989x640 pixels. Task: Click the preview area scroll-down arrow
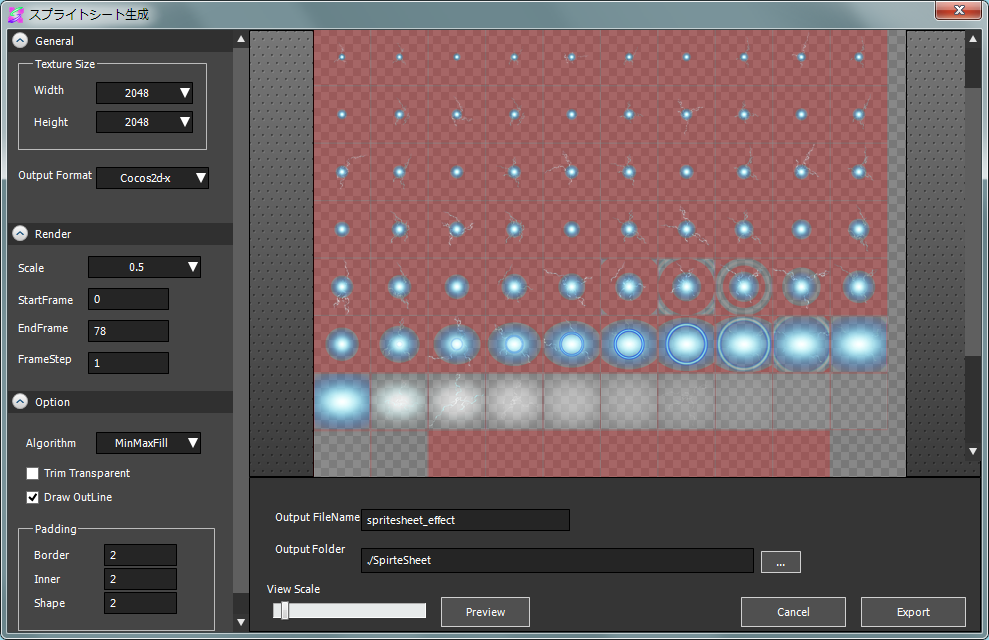point(973,451)
